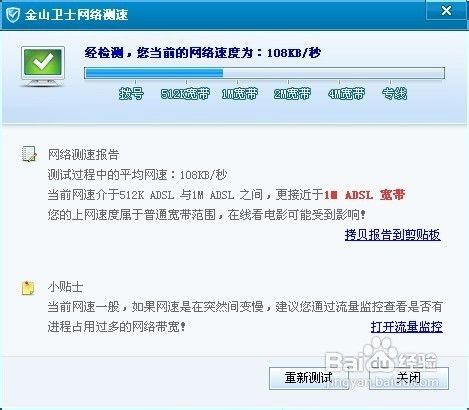Click the 4M宽带 marker label
469x410 pixels.
[x=346, y=94]
